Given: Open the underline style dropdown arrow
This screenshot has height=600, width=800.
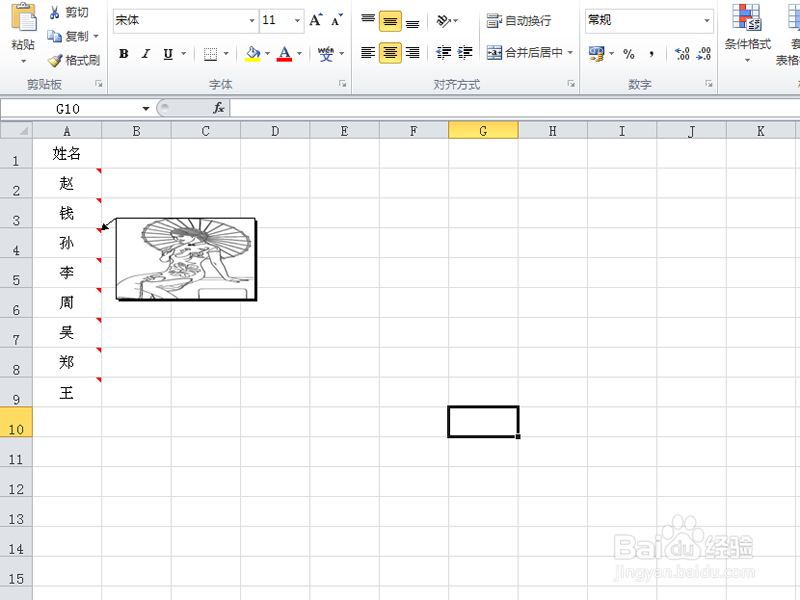Looking at the screenshot, I should pos(184,53).
